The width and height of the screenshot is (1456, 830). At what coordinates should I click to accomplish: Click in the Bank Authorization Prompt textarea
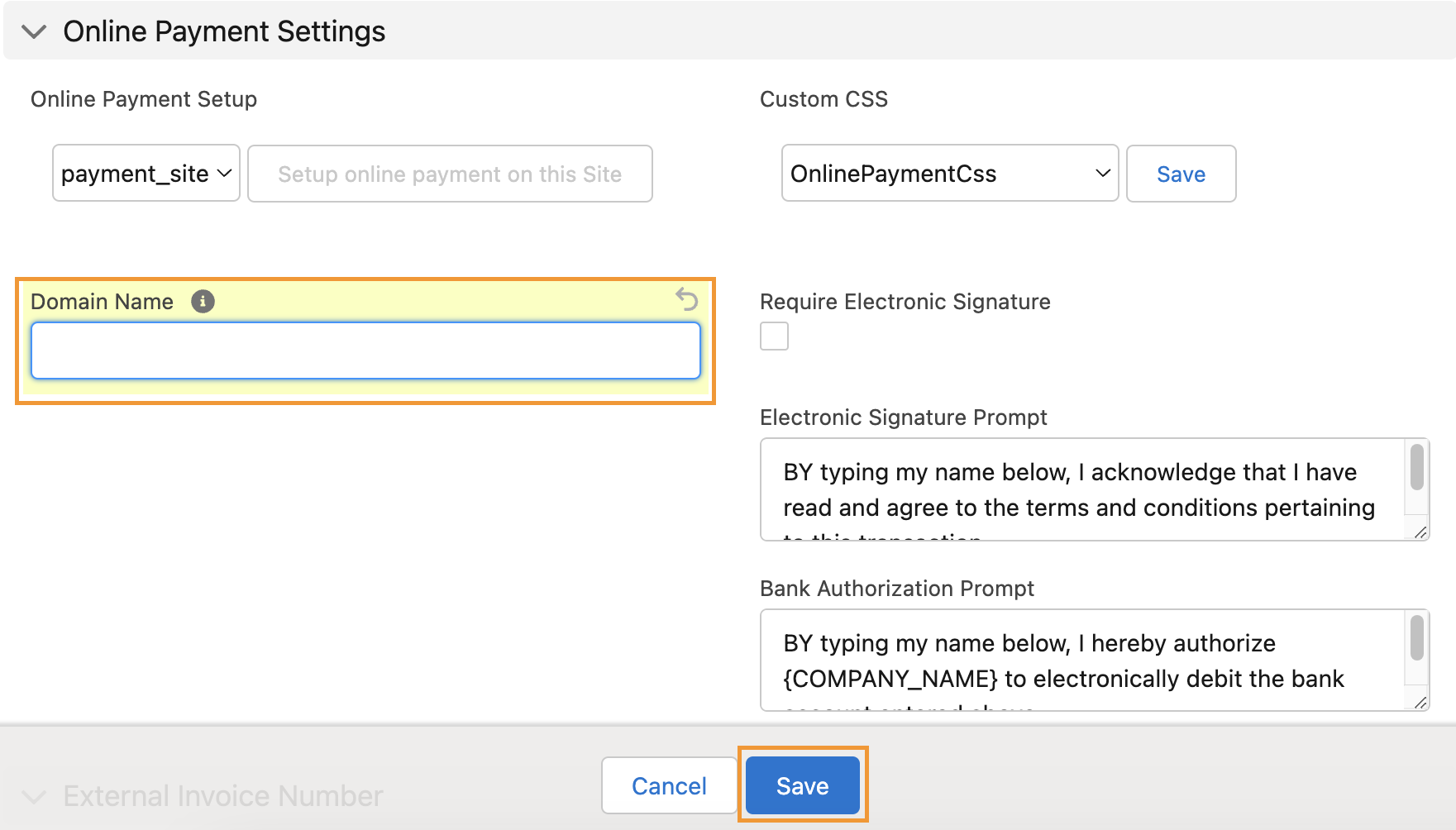(1079, 661)
